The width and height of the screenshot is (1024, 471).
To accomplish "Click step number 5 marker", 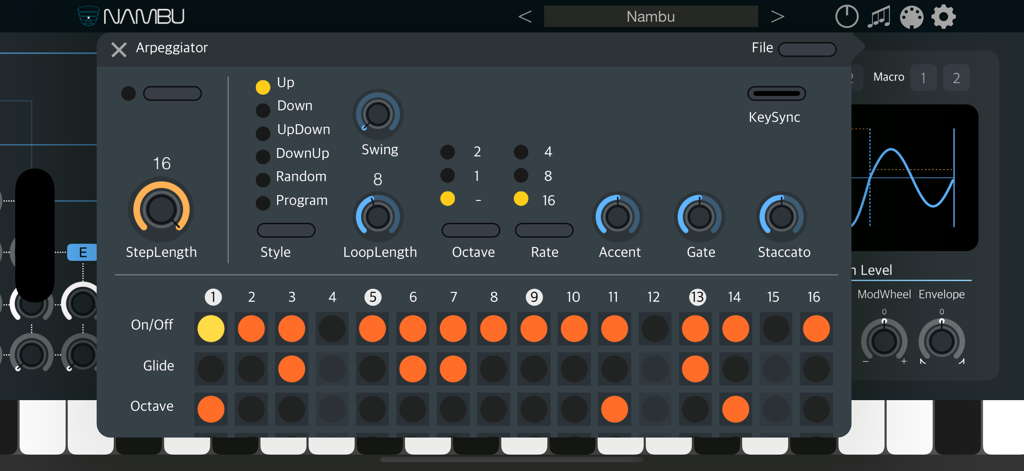I will [373, 297].
